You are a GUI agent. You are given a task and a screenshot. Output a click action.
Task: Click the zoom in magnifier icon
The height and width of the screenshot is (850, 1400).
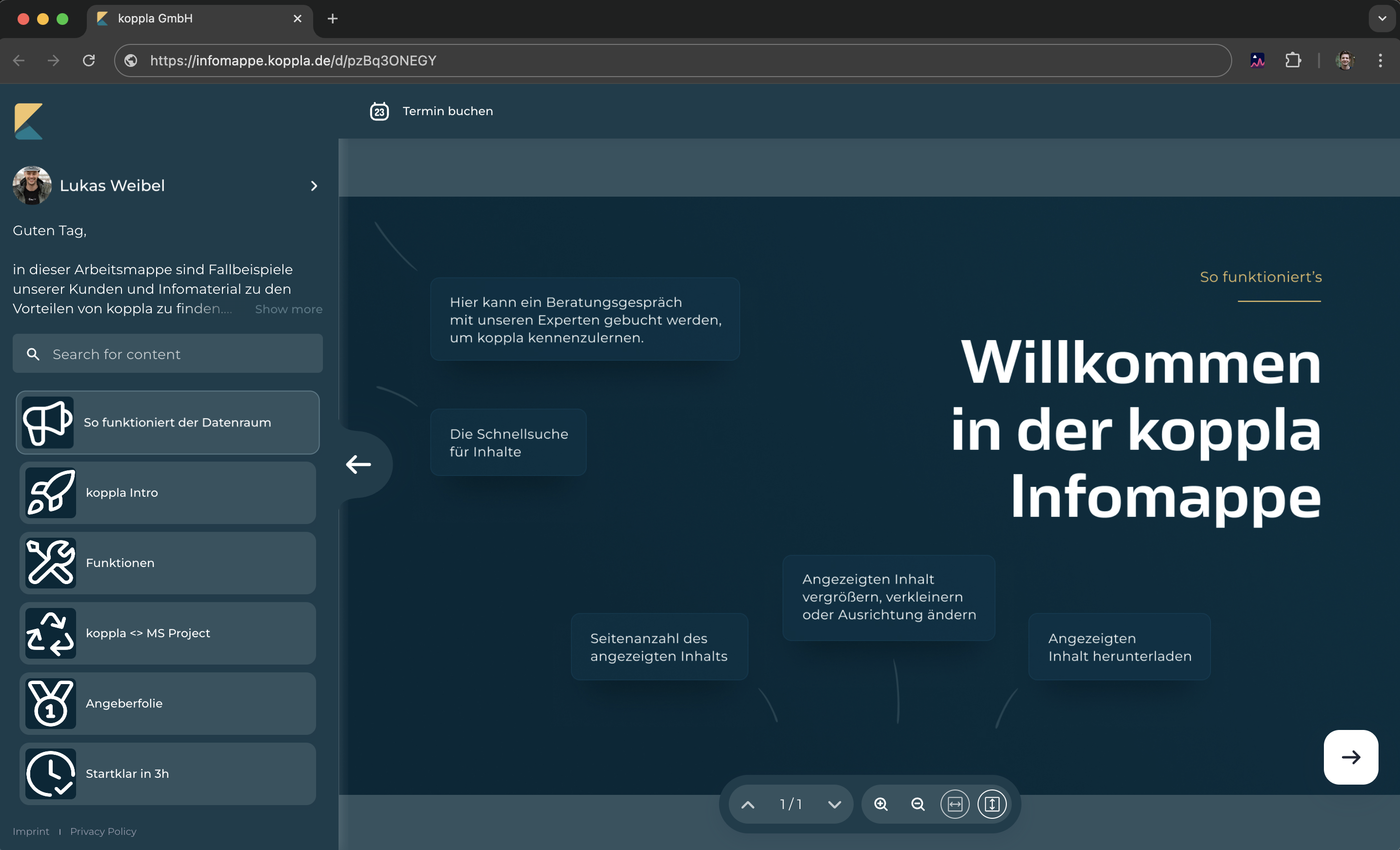[880, 804]
